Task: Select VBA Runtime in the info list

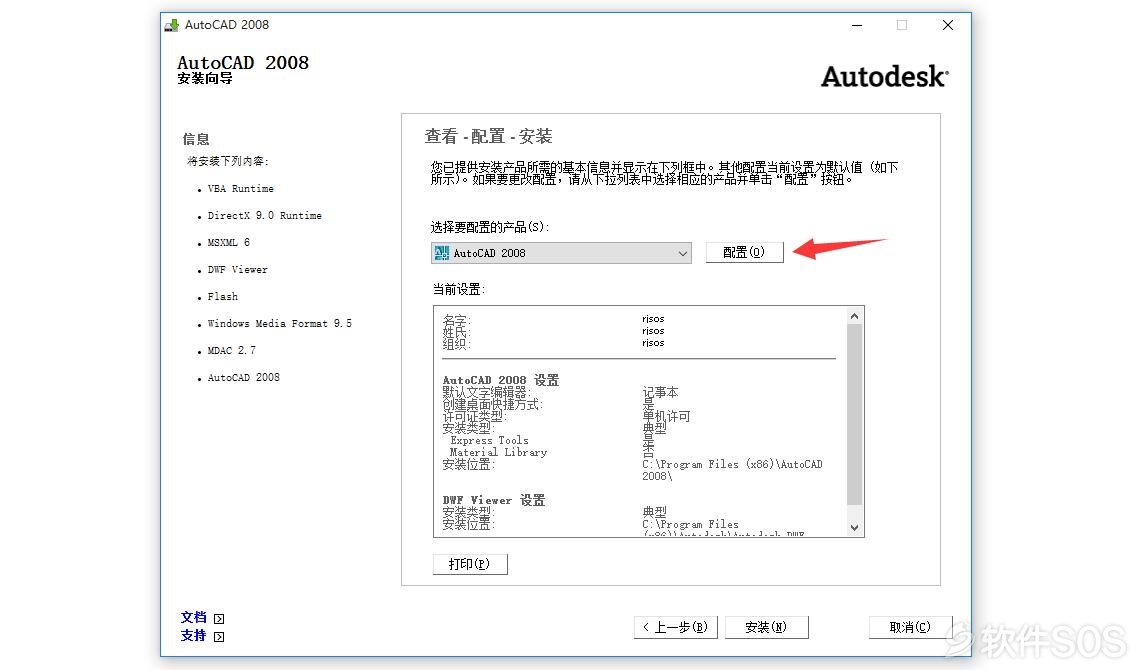Action: (x=241, y=189)
